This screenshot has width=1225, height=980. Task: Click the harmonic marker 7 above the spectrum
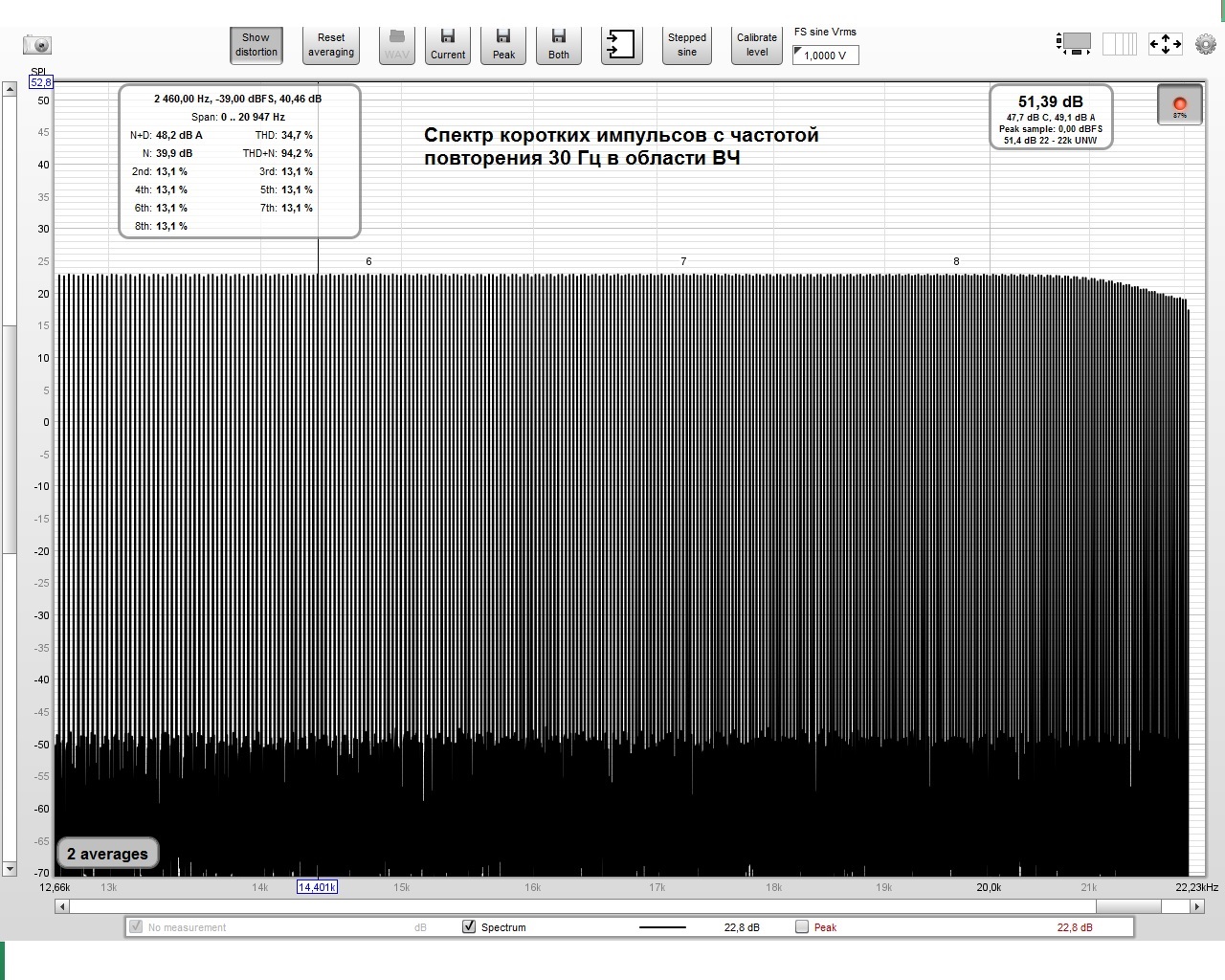[683, 261]
